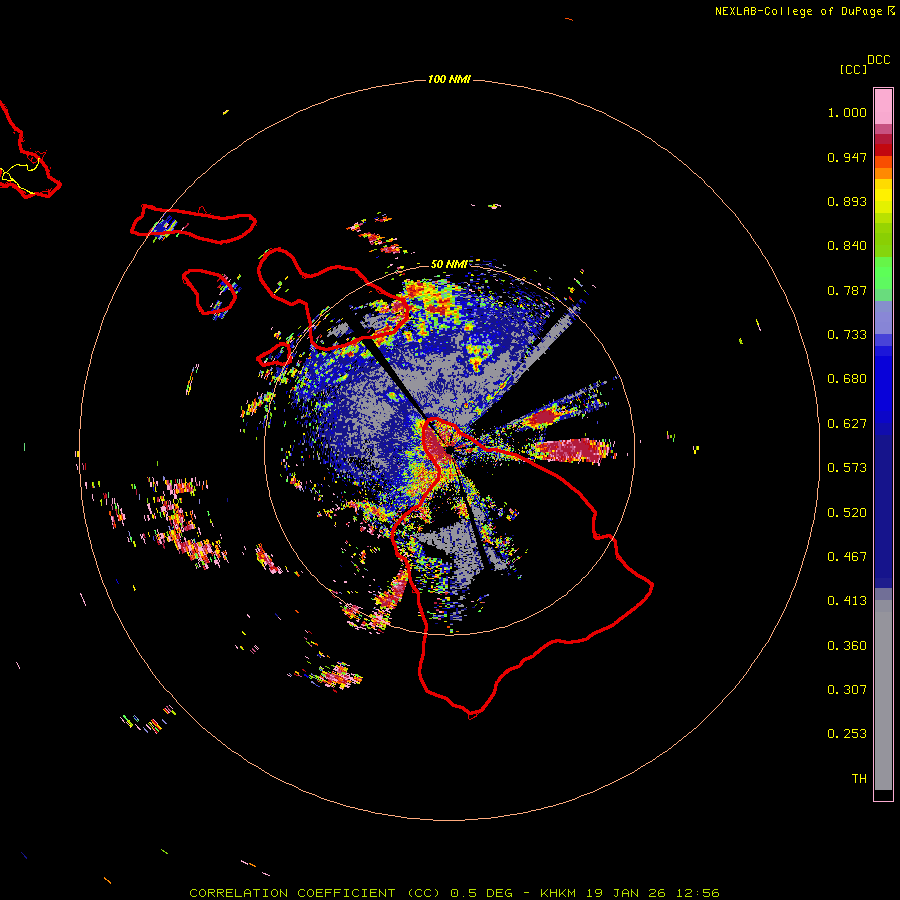The height and width of the screenshot is (900, 900).
Task: Click the 1.000 legend value
Action: [847, 112]
